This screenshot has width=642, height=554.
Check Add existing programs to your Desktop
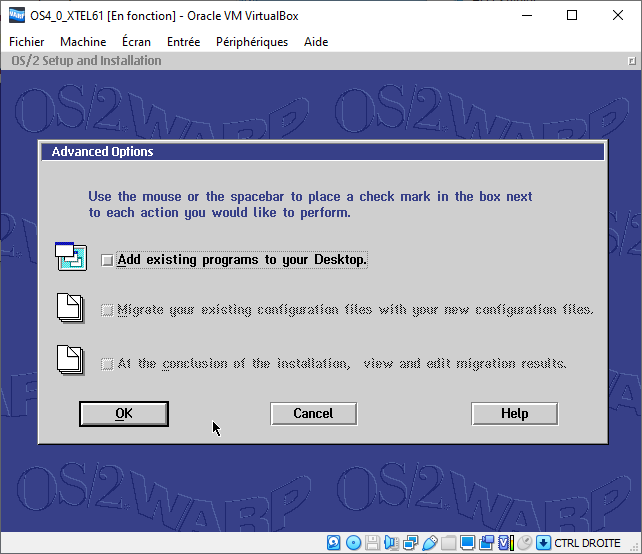[107, 260]
